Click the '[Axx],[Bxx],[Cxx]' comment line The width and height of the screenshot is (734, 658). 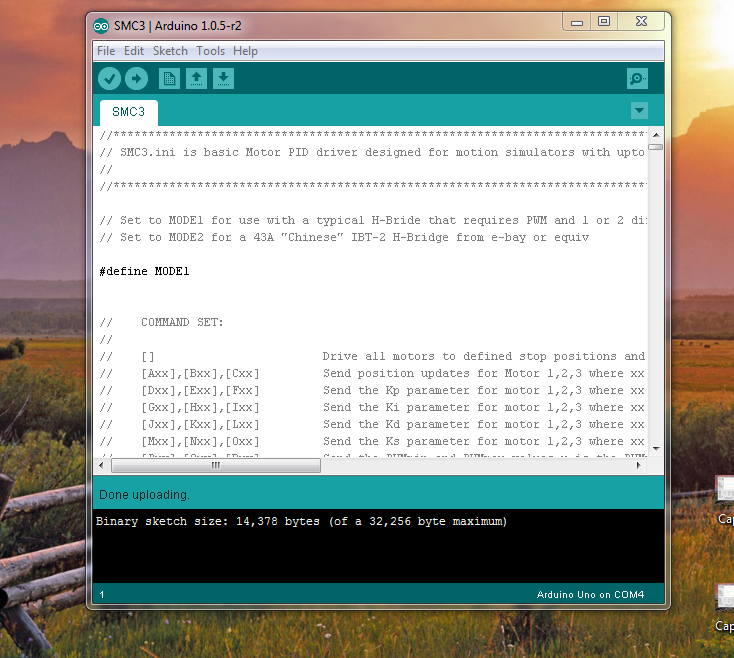click(372, 373)
